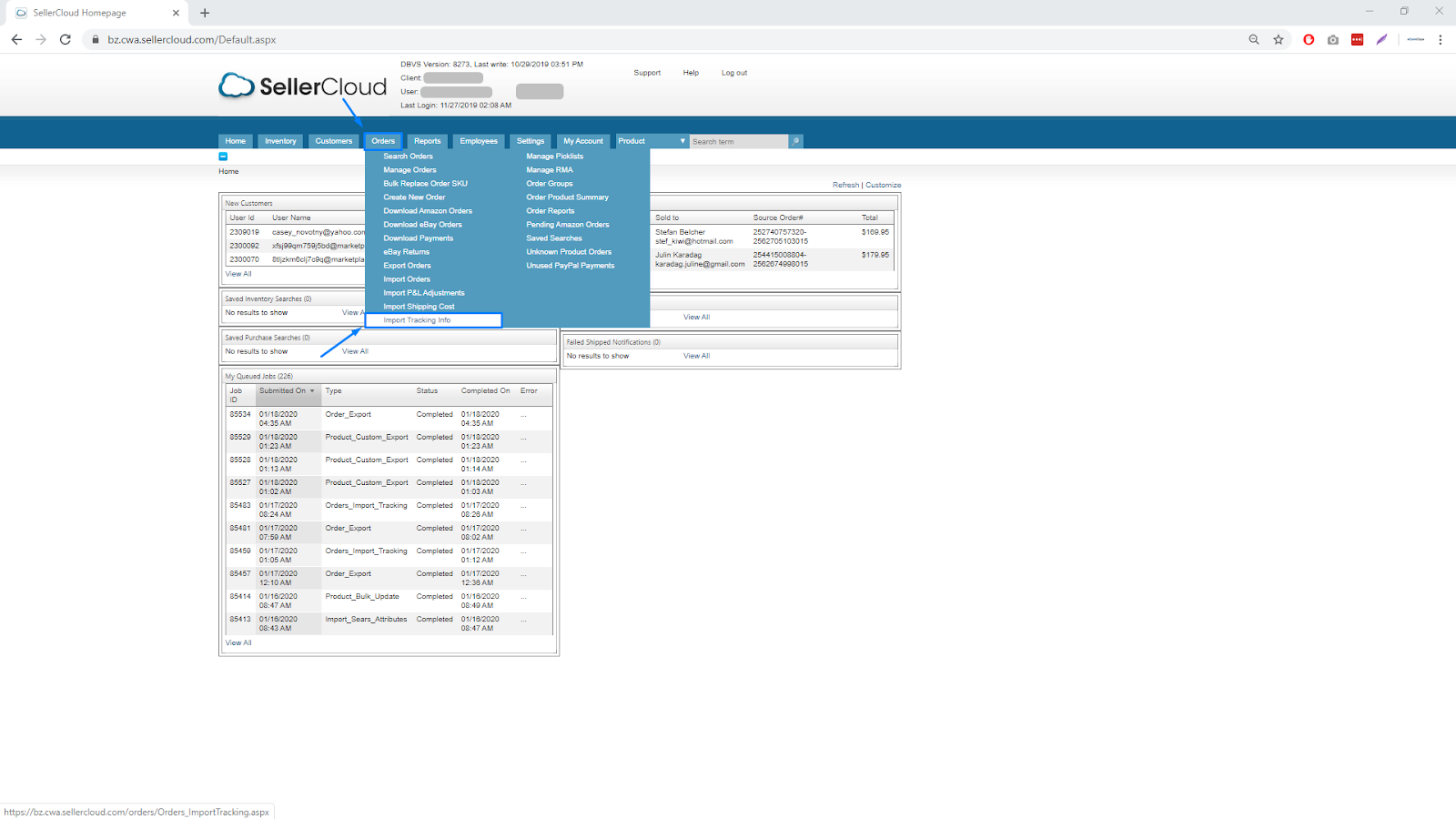Click the Support link in the header

pyautogui.click(x=647, y=73)
